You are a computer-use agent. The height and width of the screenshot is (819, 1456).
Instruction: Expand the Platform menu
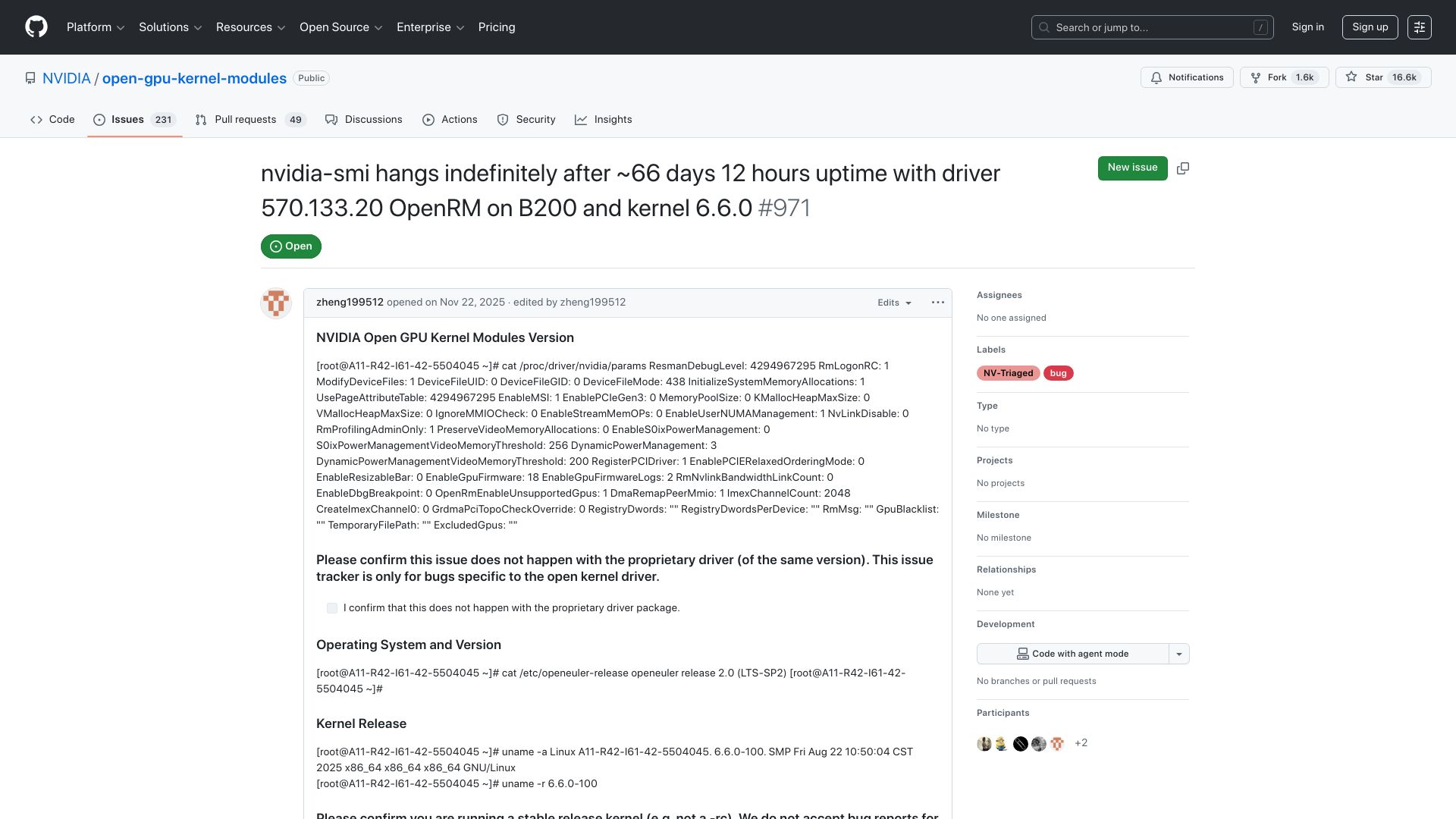(96, 27)
